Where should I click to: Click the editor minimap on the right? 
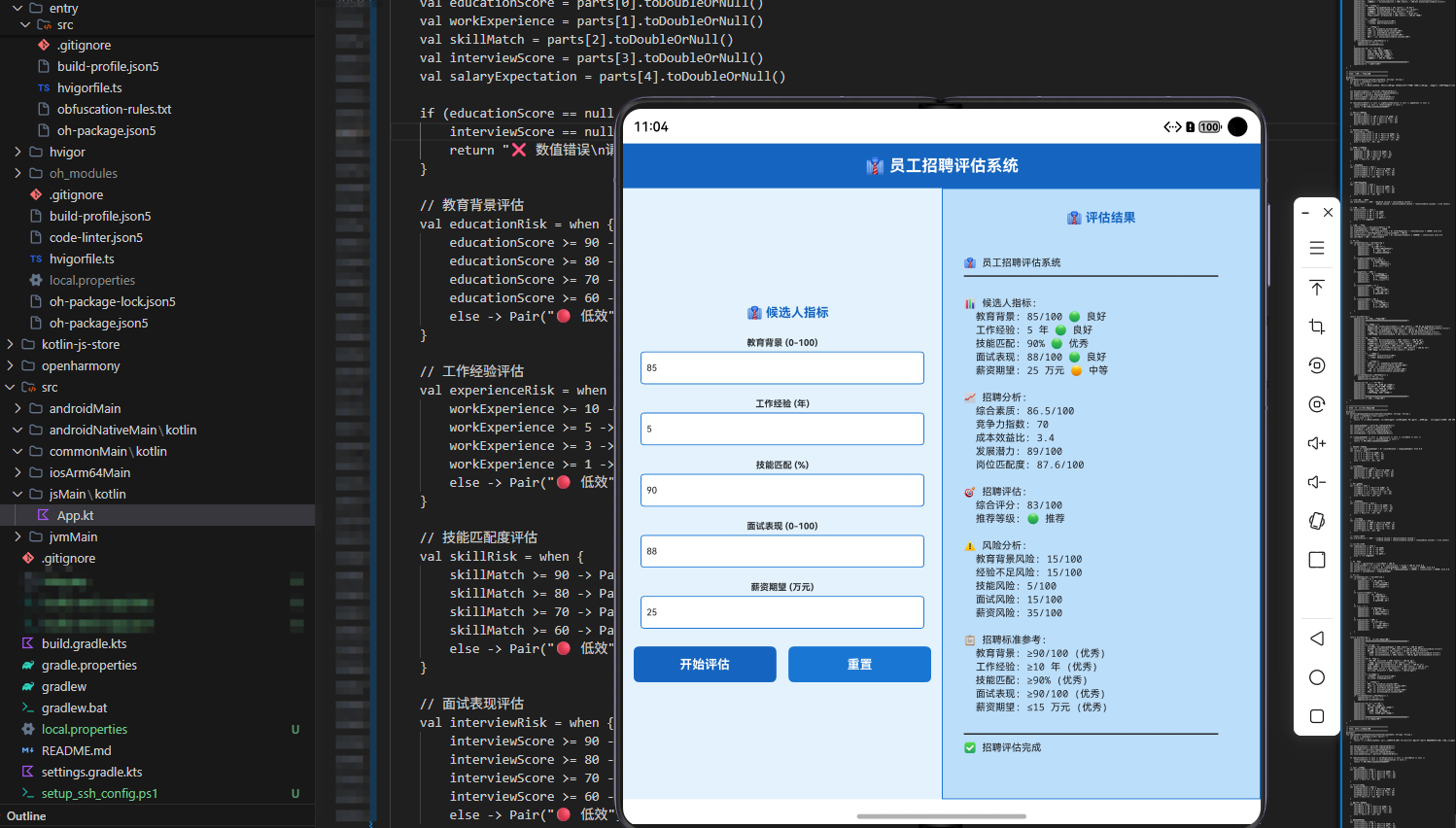tap(1399, 414)
